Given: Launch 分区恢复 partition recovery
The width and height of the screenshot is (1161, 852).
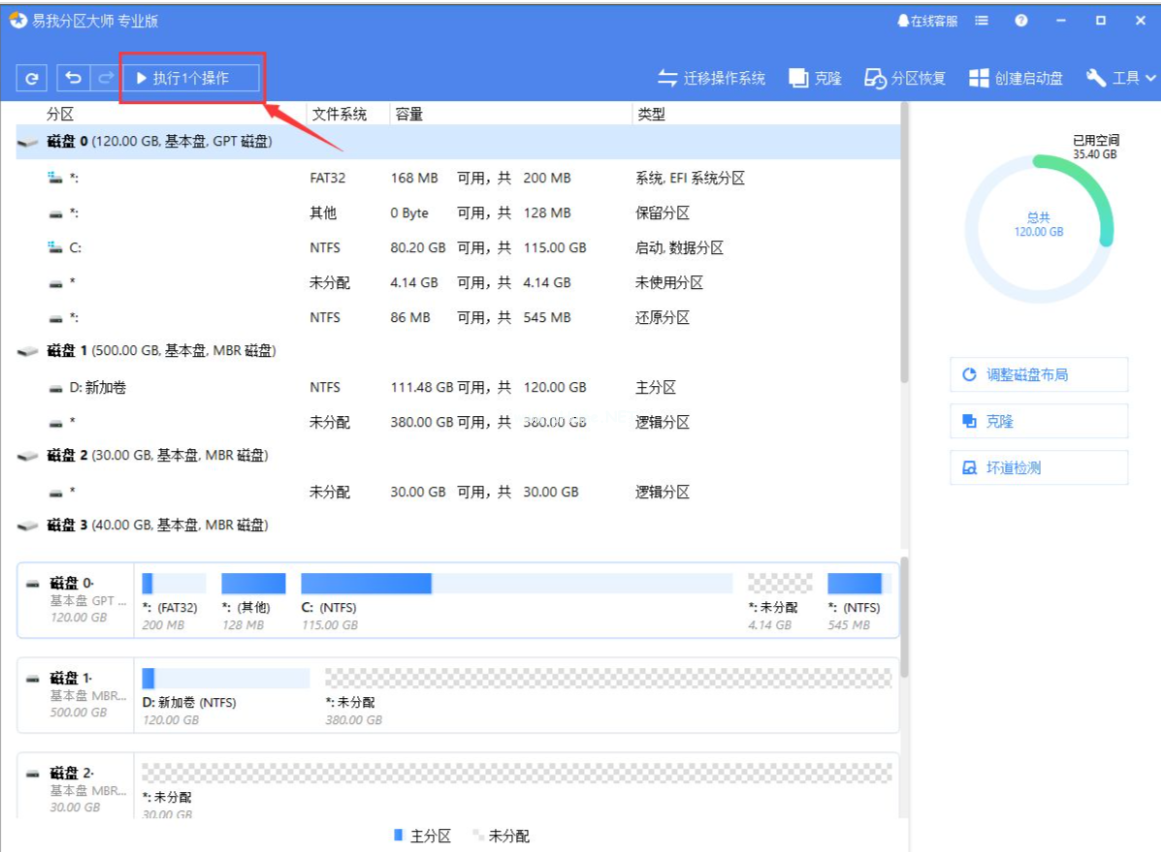Looking at the screenshot, I should 905,78.
